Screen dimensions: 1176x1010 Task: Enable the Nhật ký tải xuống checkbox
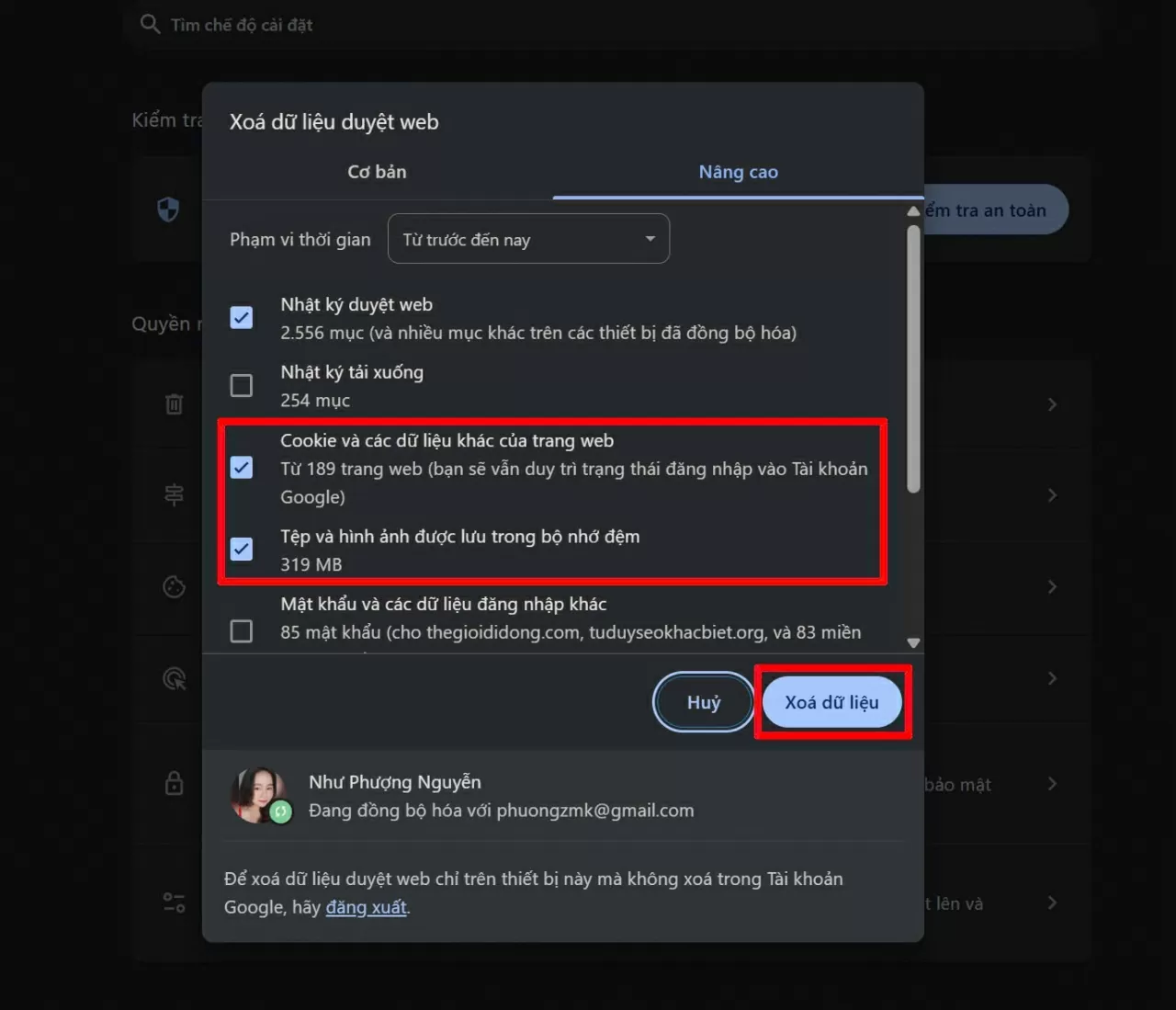(241, 385)
